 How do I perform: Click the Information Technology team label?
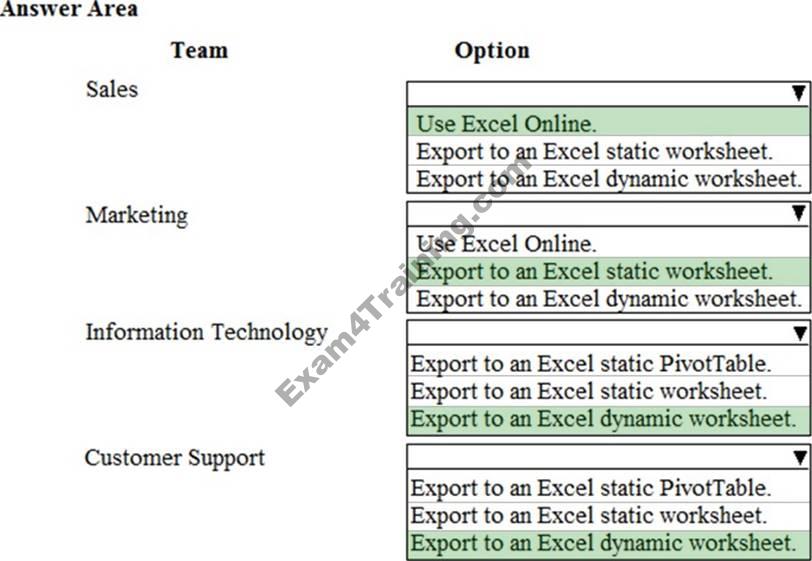click(206, 332)
